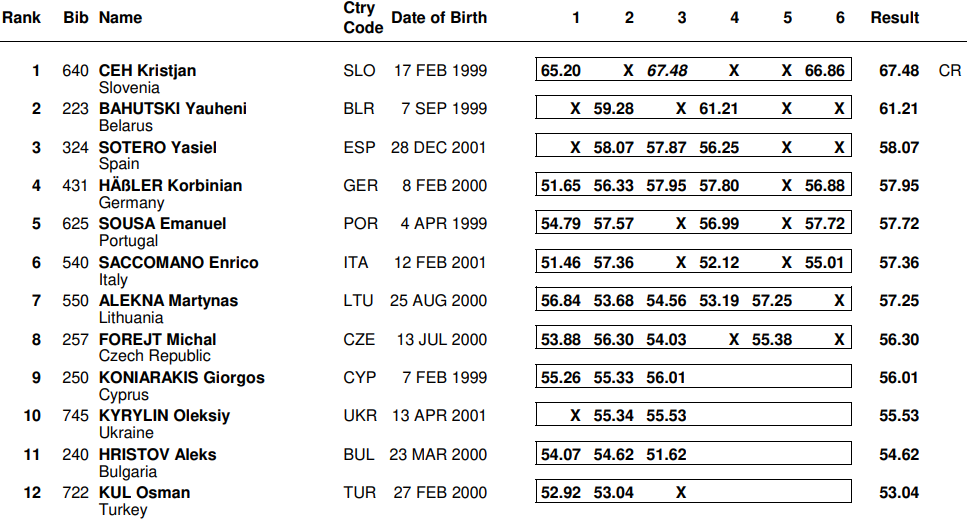The image size is (967, 520).
Task: Click BAHUTSKI Yauheni's name
Action: 172,108
